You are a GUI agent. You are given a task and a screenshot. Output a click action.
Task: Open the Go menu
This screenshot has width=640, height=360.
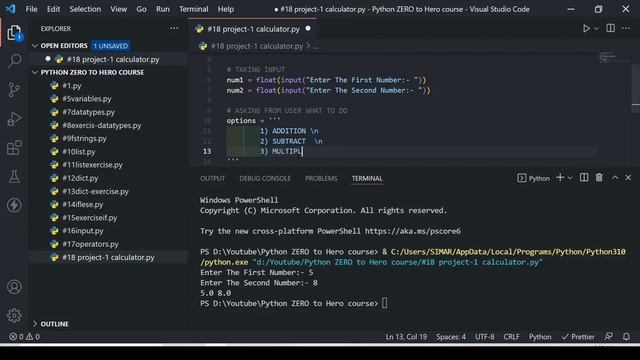tap(141, 9)
